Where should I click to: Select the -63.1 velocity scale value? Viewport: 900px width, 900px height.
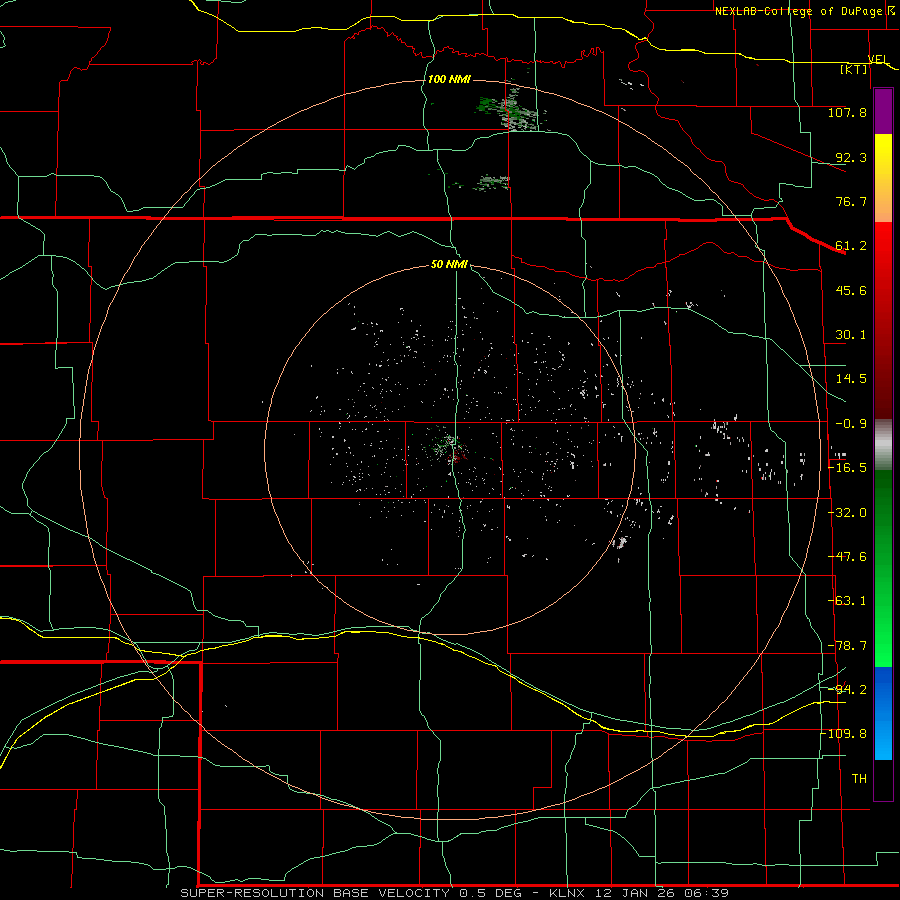click(x=848, y=601)
